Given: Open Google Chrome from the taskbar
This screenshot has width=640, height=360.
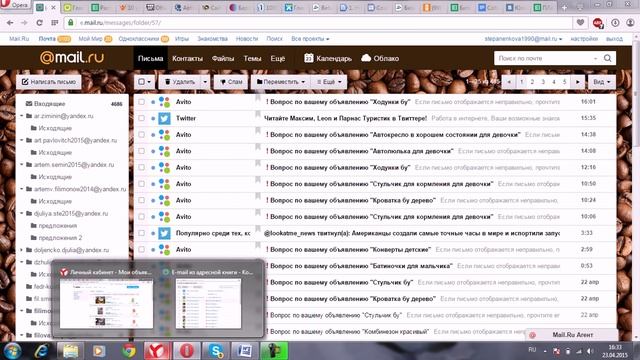Looking at the screenshot, I should click(129, 351).
